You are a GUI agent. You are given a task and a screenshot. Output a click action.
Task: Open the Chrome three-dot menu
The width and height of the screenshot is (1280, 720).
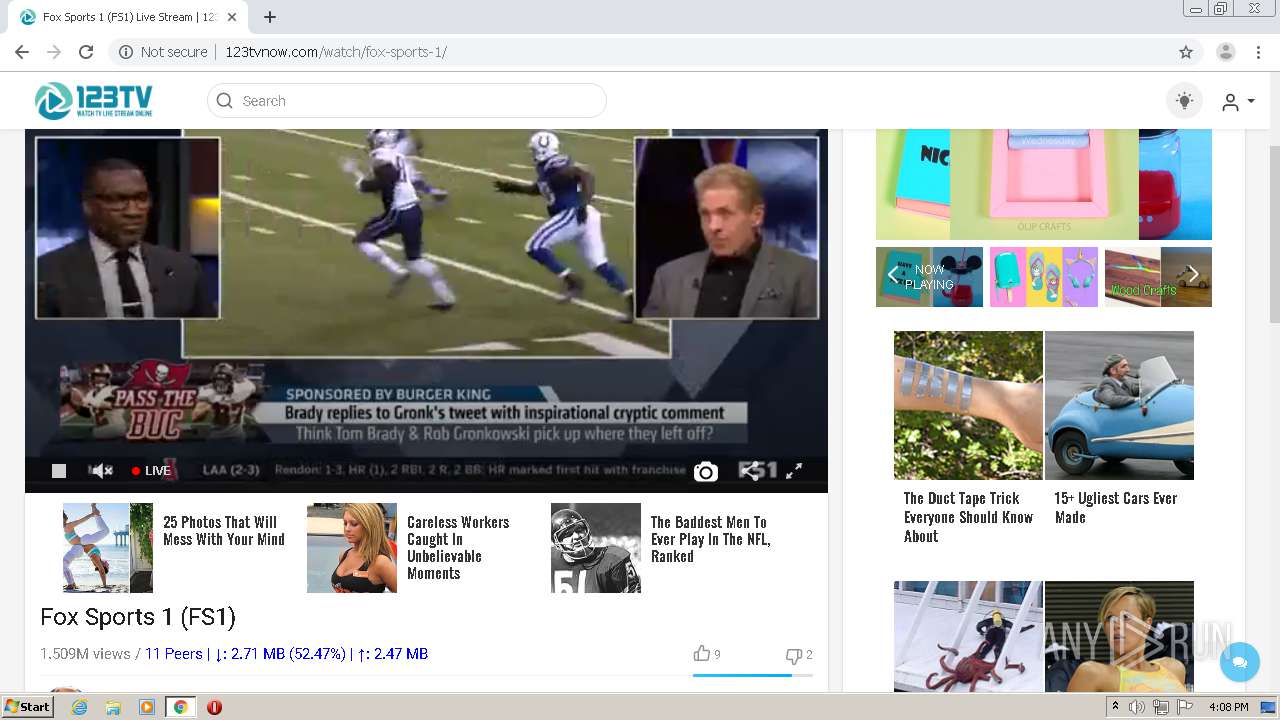pyautogui.click(x=1259, y=52)
